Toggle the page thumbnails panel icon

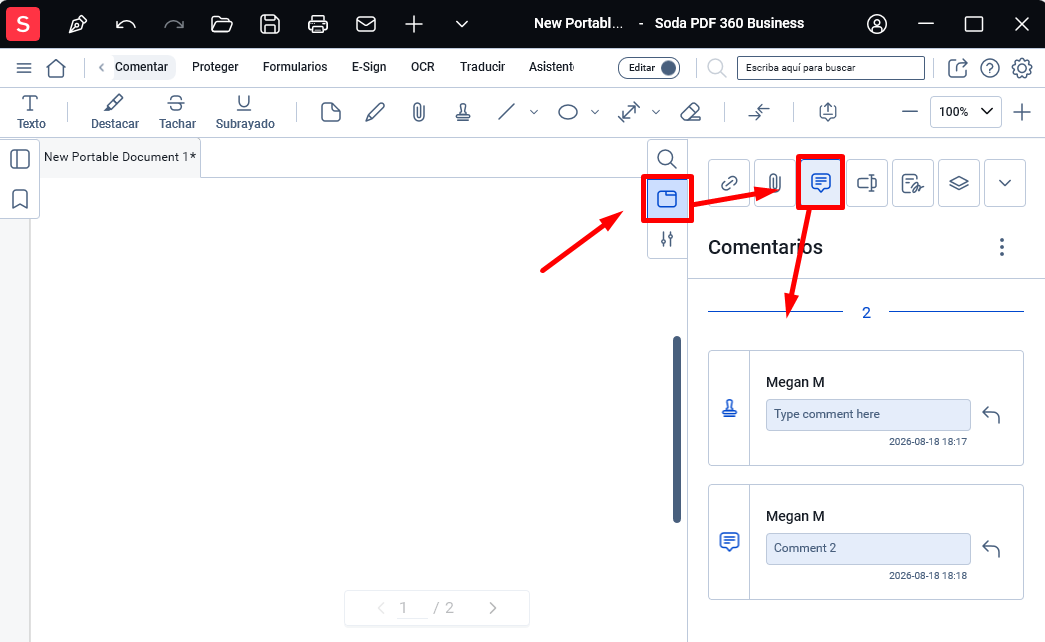pyautogui.click(x=20, y=159)
